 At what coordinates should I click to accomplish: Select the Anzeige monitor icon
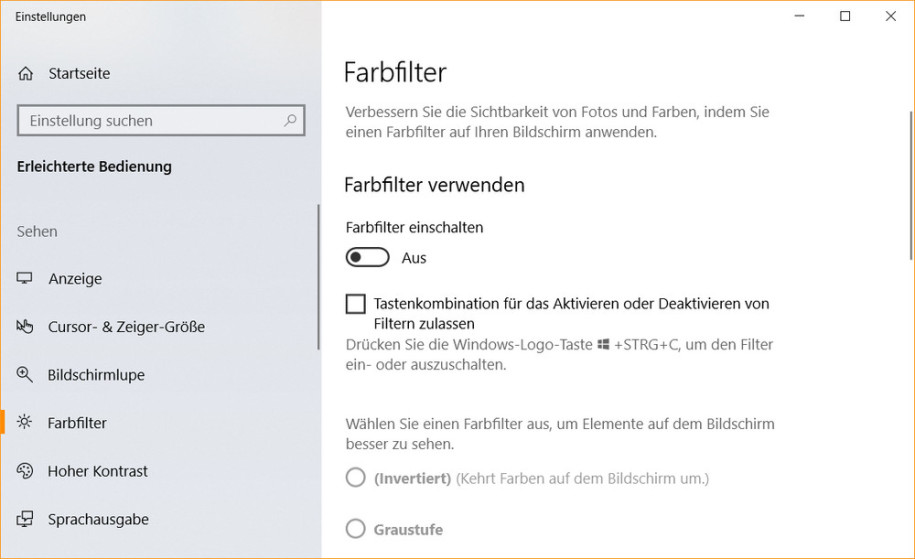(25, 278)
